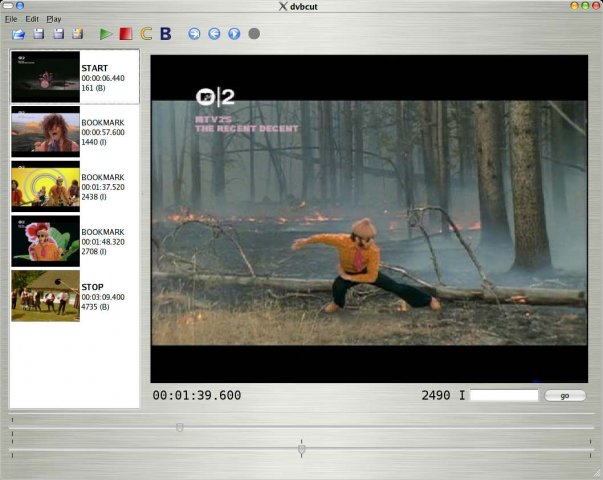Click the first floppy disk save icon
The width and height of the screenshot is (603, 480).
39,34
